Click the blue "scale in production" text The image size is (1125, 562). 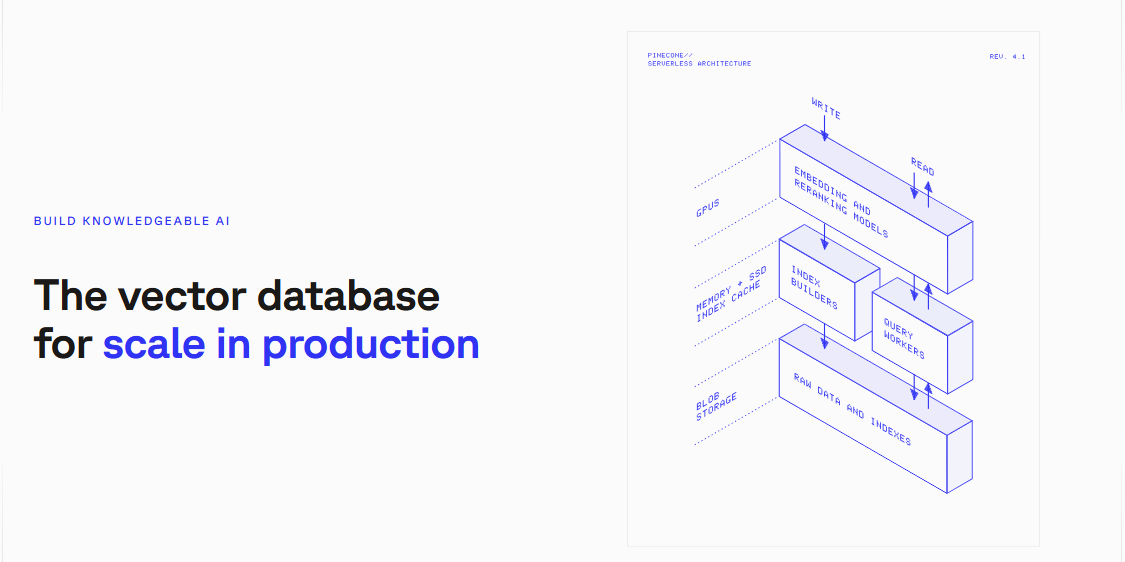pyautogui.click(x=291, y=344)
